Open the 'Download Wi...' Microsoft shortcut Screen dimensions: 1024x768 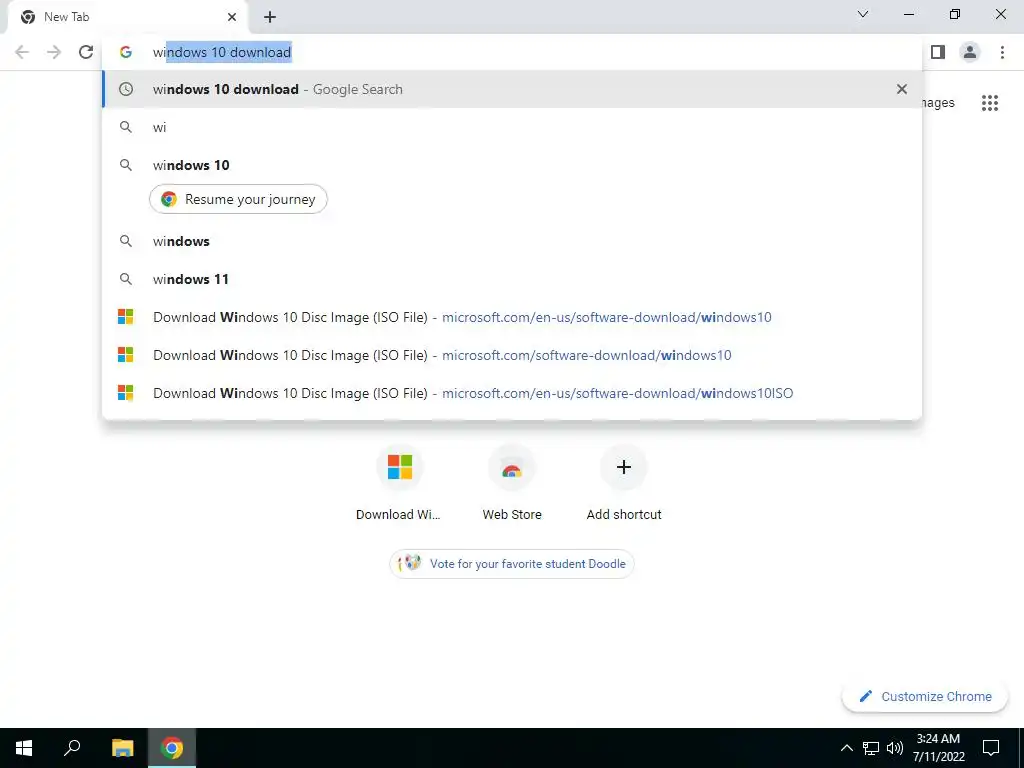click(x=399, y=484)
